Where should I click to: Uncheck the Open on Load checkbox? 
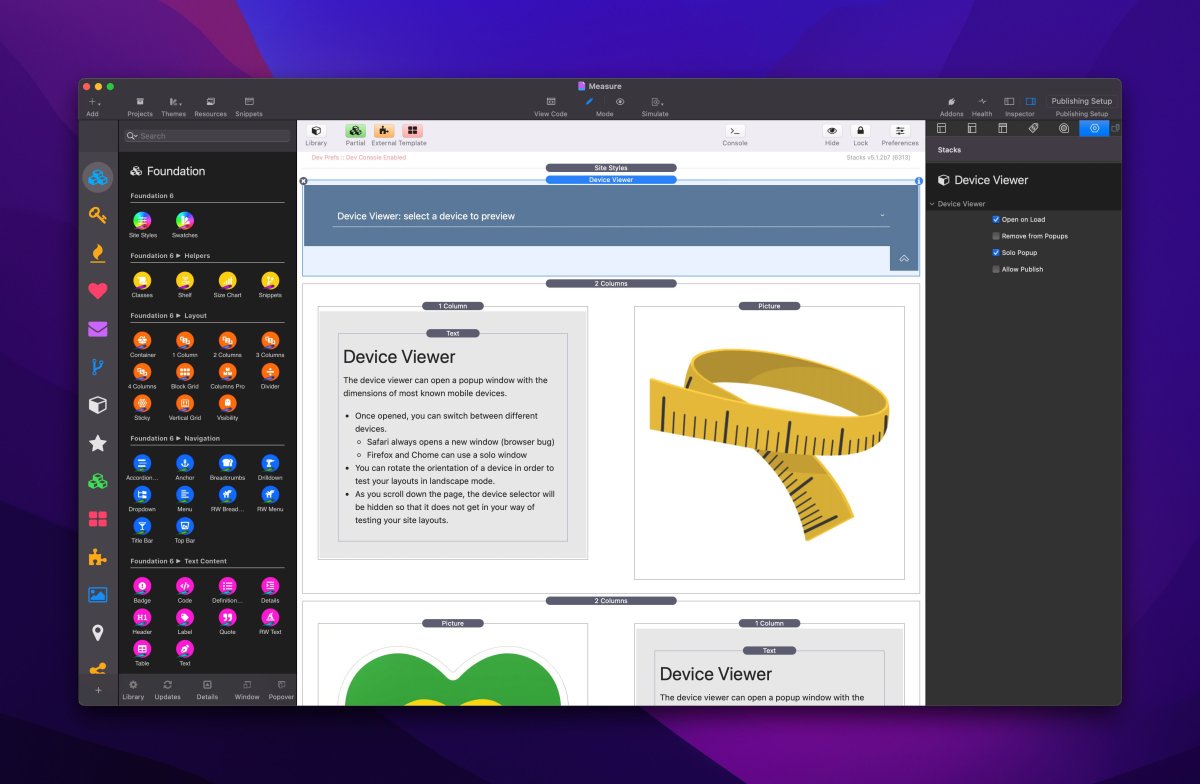pos(996,219)
